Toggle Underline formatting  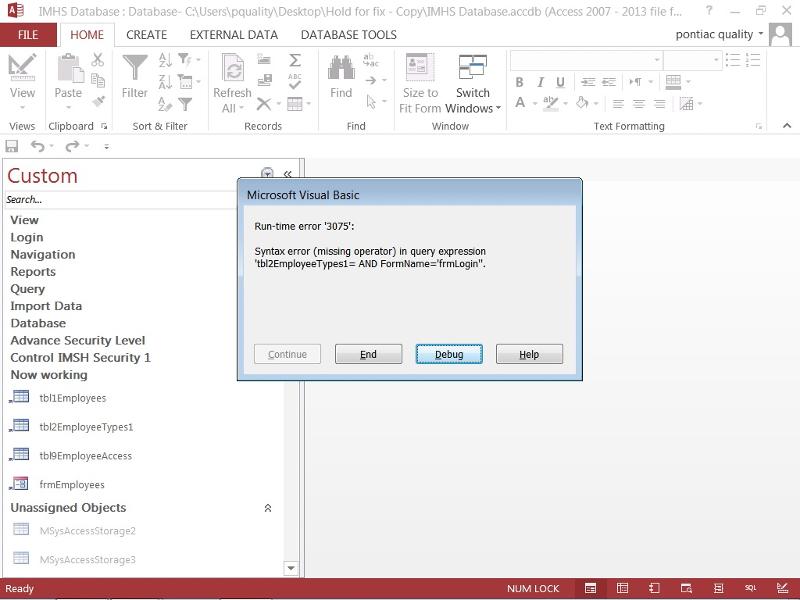(x=560, y=82)
